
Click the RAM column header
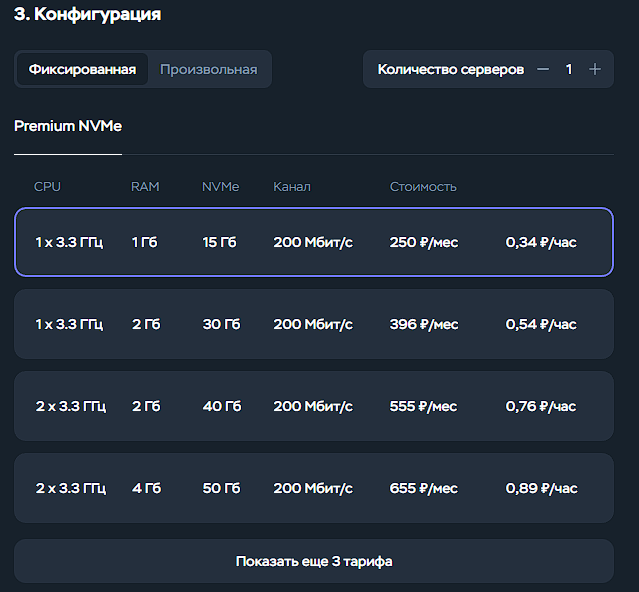145,187
